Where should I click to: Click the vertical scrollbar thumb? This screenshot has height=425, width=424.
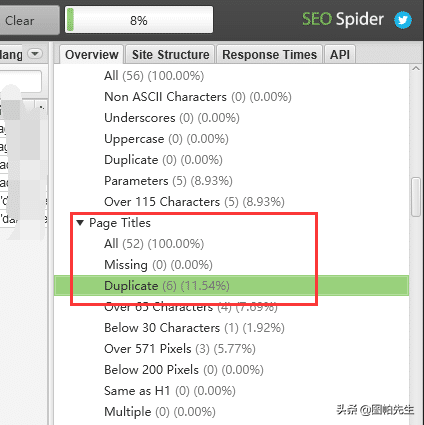[416, 197]
